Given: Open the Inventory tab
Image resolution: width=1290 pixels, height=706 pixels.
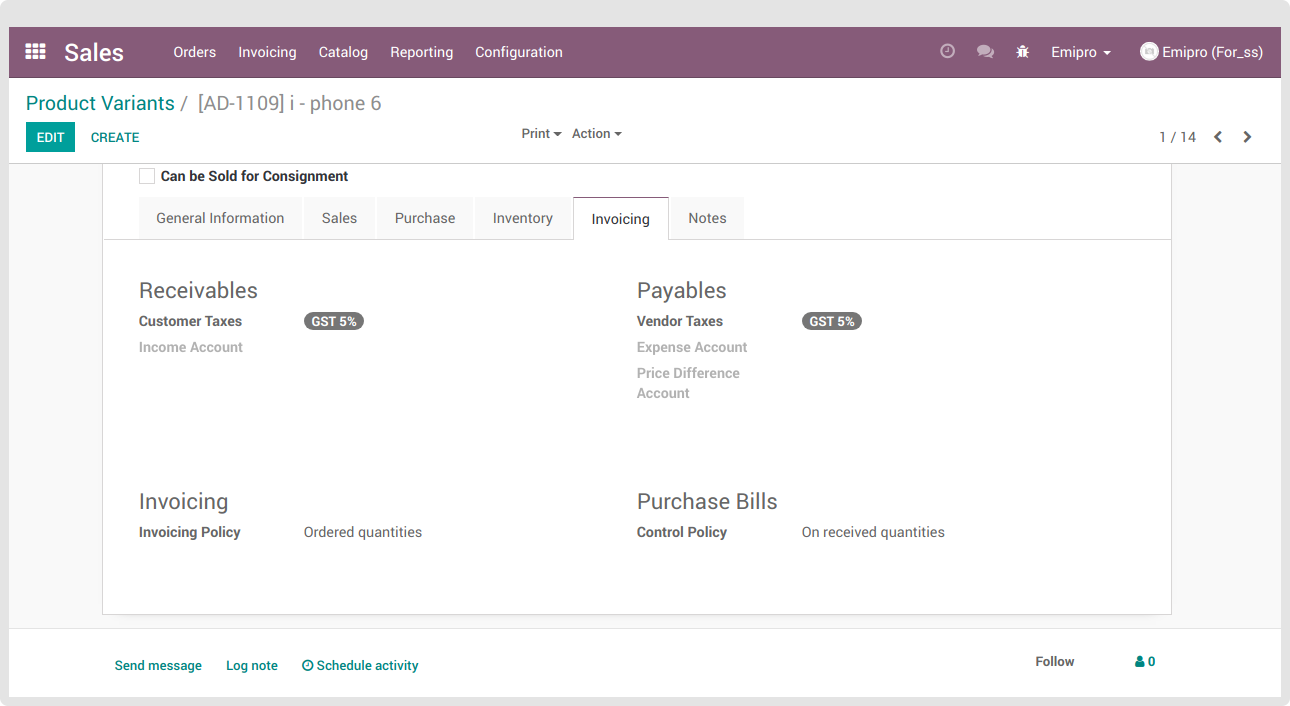Looking at the screenshot, I should pos(522,218).
